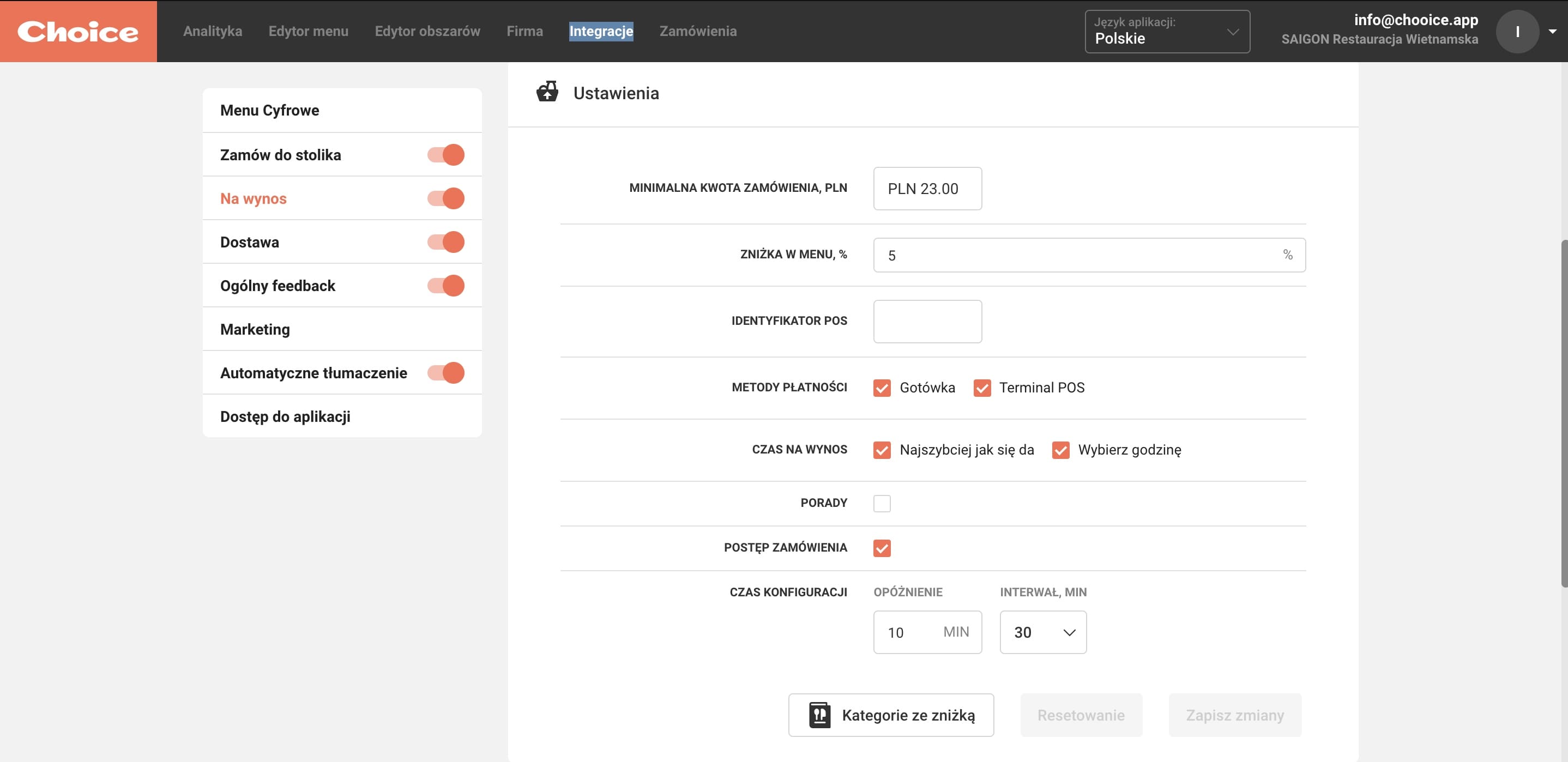
Task: Toggle the Automatyczne tłumaczenie switch
Action: coord(445,372)
